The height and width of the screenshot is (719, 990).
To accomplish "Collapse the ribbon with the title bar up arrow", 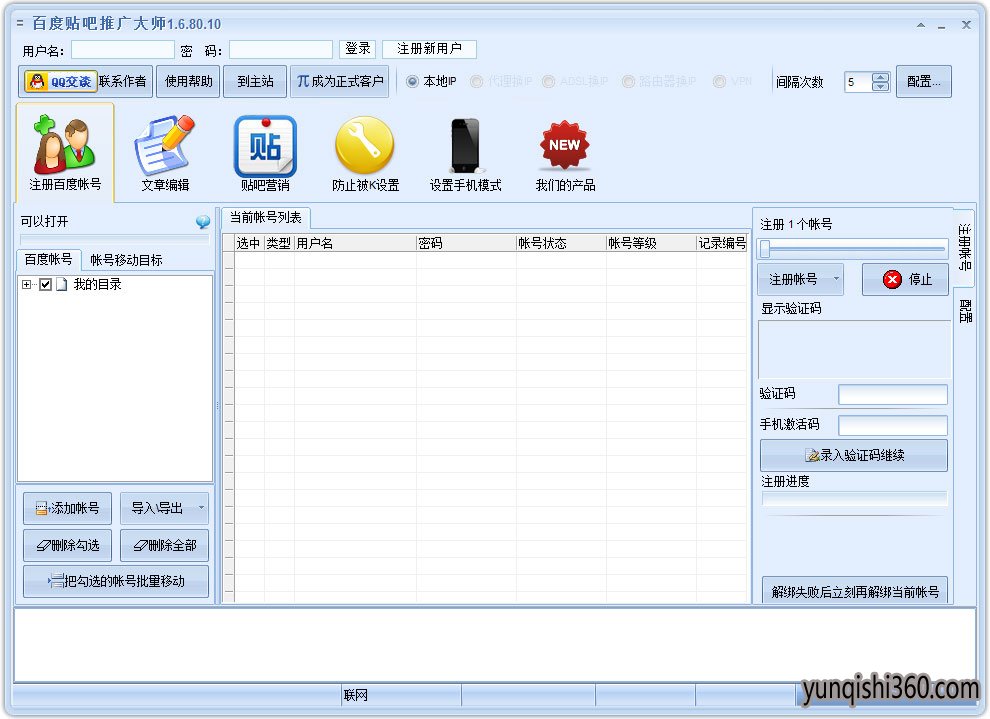I will [x=921, y=25].
